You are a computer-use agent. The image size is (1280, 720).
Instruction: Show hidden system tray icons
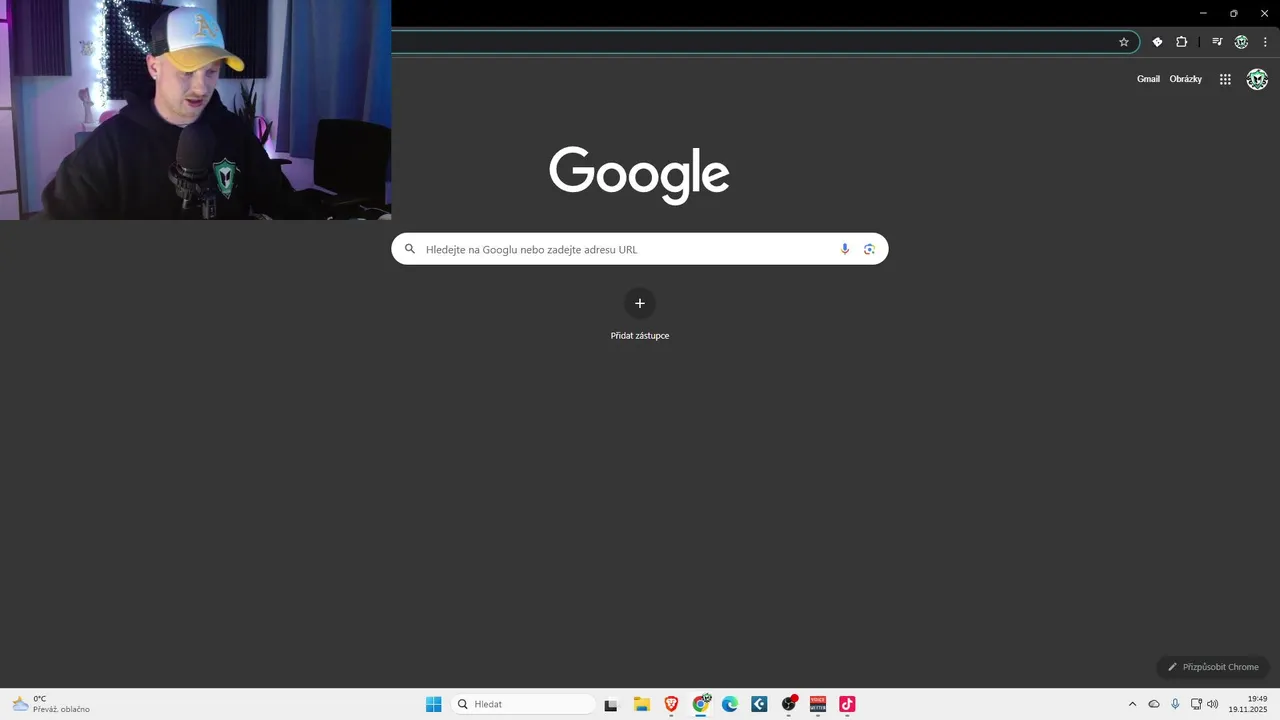pos(1132,704)
